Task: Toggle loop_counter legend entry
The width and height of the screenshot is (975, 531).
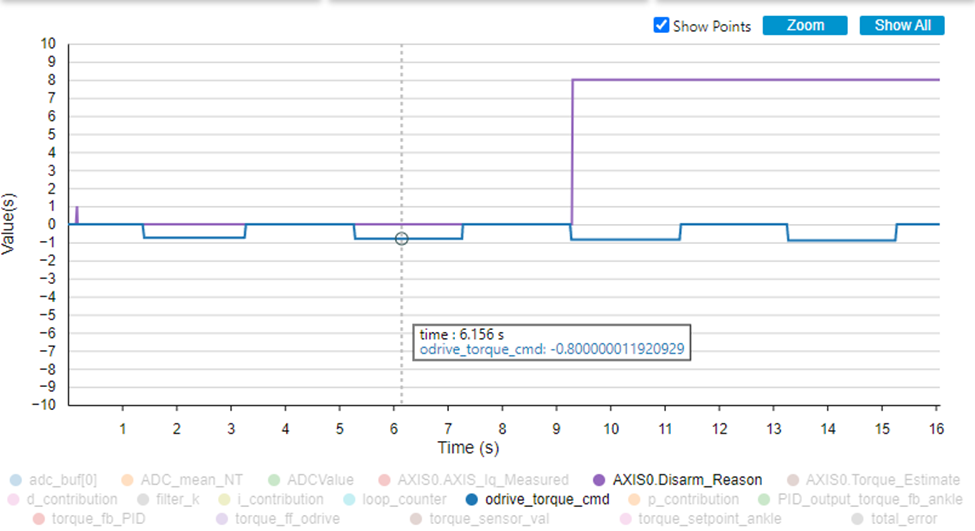Action: click(392, 499)
